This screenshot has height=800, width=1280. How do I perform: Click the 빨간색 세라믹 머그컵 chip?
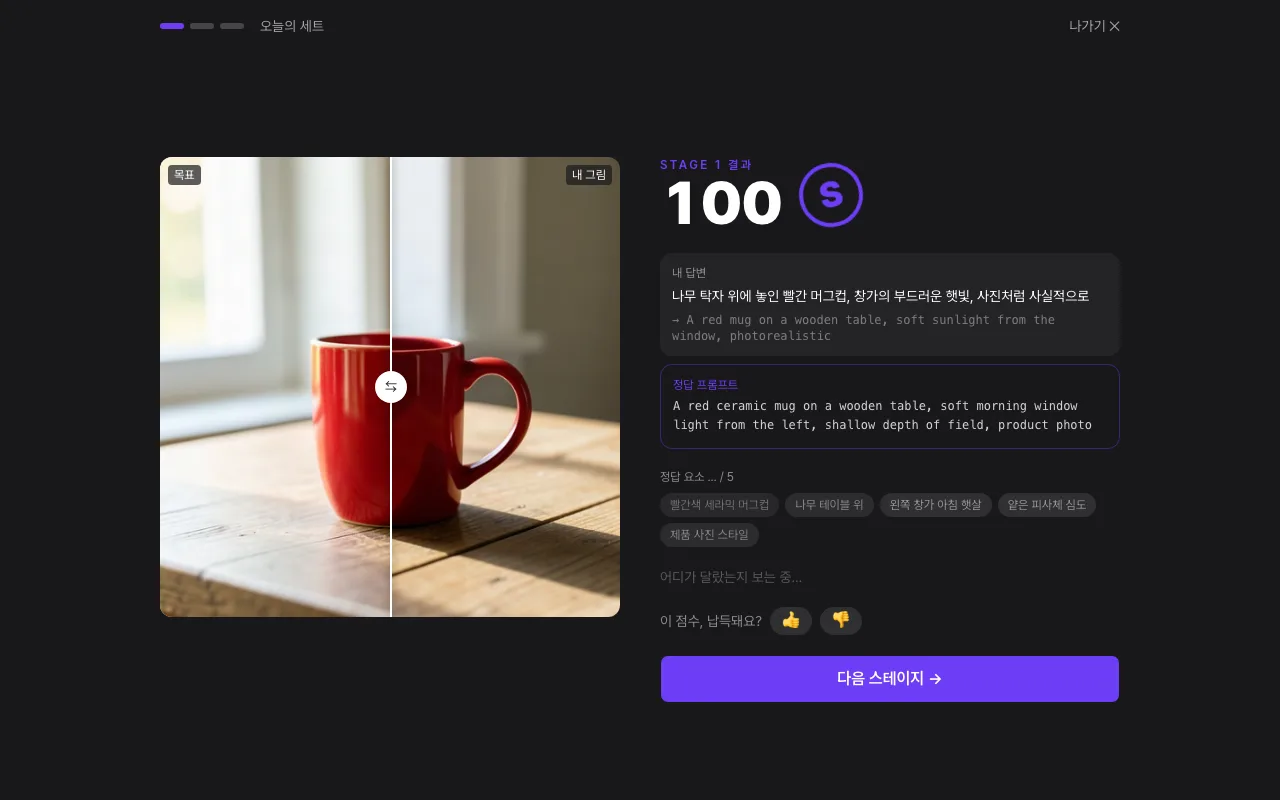tap(719, 505)
